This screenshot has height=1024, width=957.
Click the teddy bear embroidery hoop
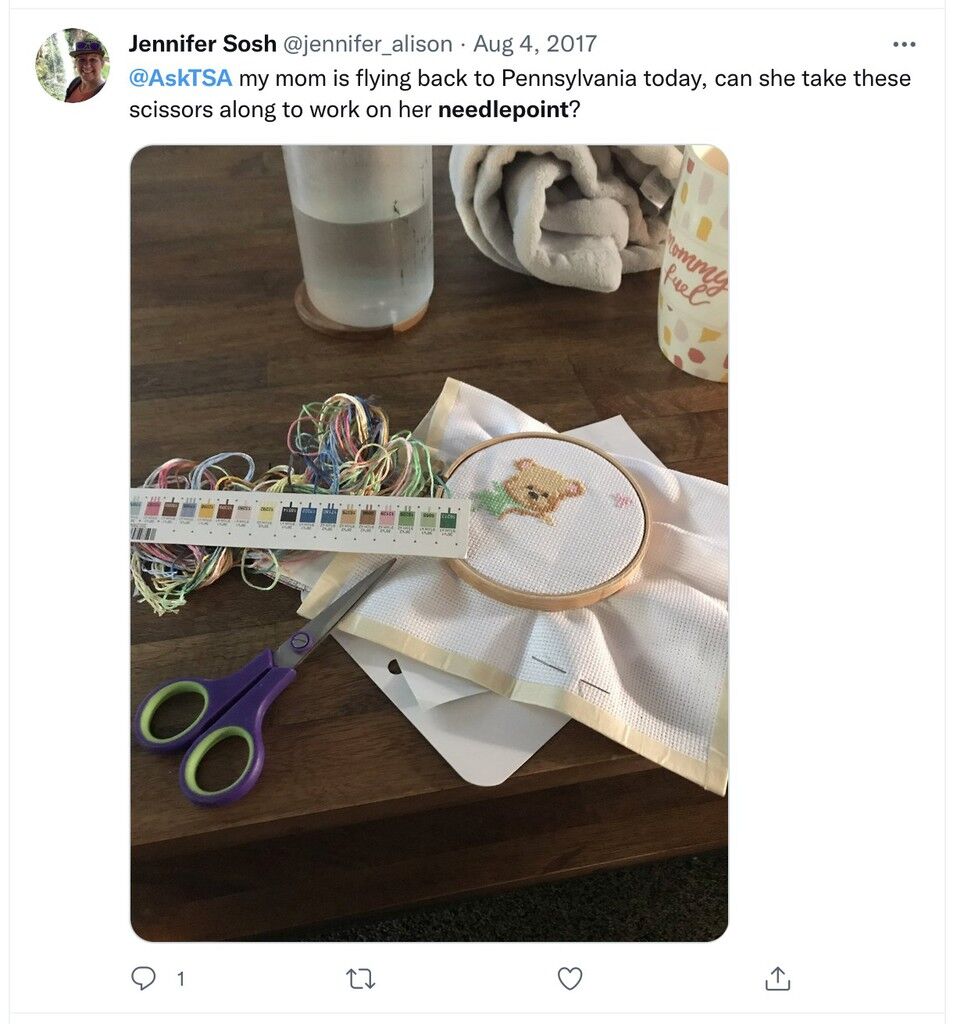pos(549,520)
